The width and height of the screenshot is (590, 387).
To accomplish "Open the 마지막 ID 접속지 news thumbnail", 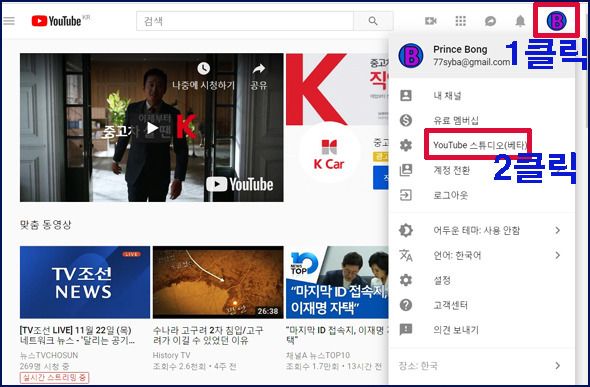I will tap(338, 282).
